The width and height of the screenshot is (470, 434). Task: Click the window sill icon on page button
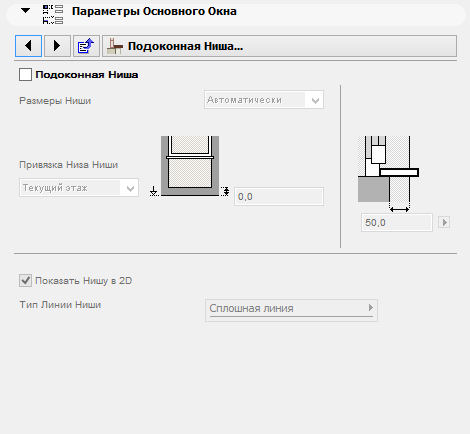tap(115, 46)
